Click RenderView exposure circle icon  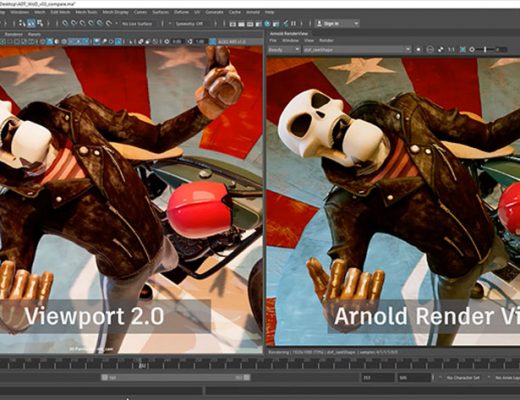click(472, 50)
